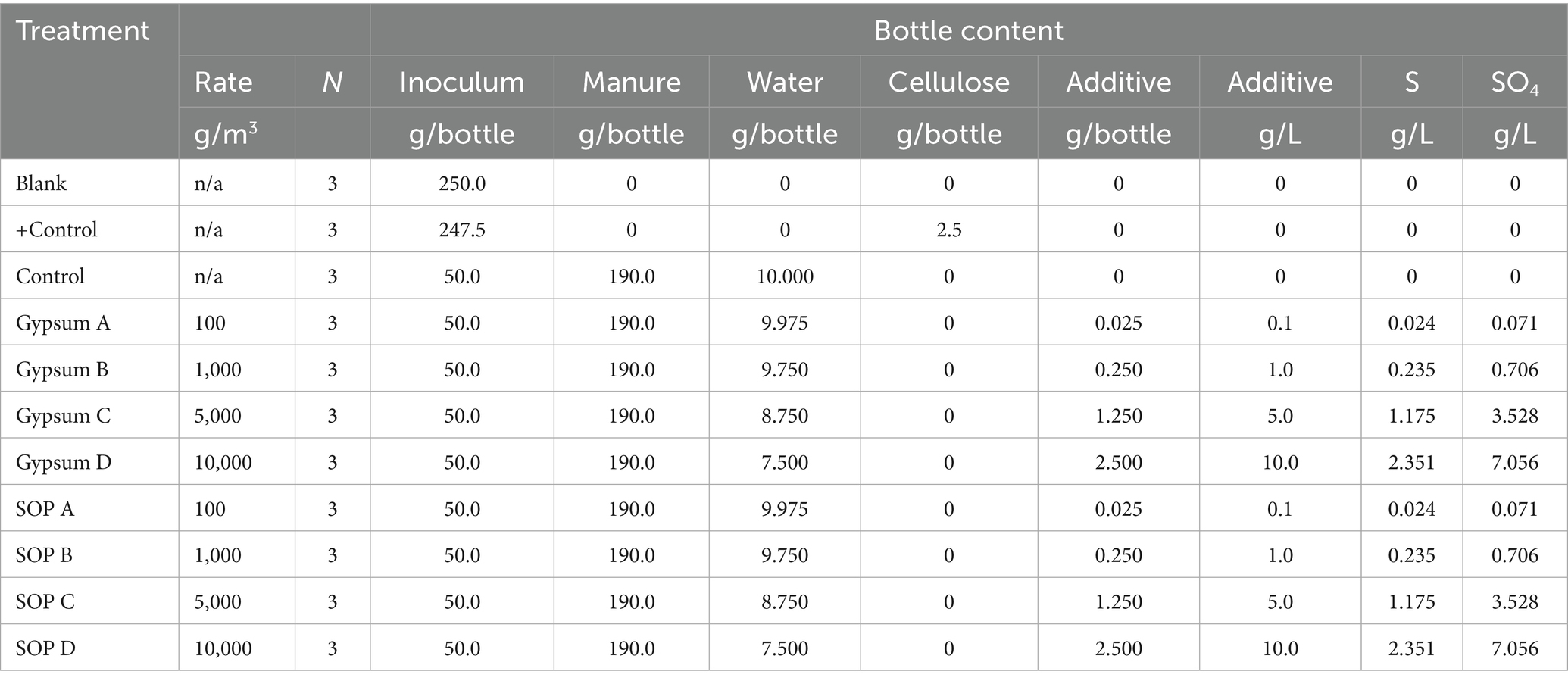The image size is (1568, 684).
Task: Select the Water column header
Action: tap(785, 82)
